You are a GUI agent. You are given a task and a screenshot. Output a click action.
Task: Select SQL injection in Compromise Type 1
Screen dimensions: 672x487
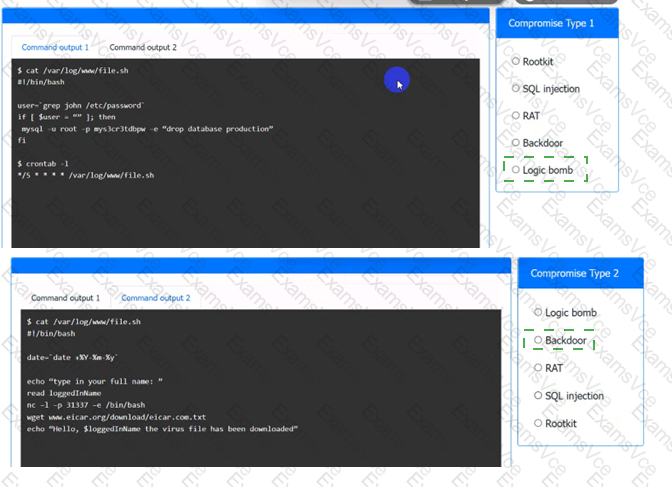(x=516, y=88)
